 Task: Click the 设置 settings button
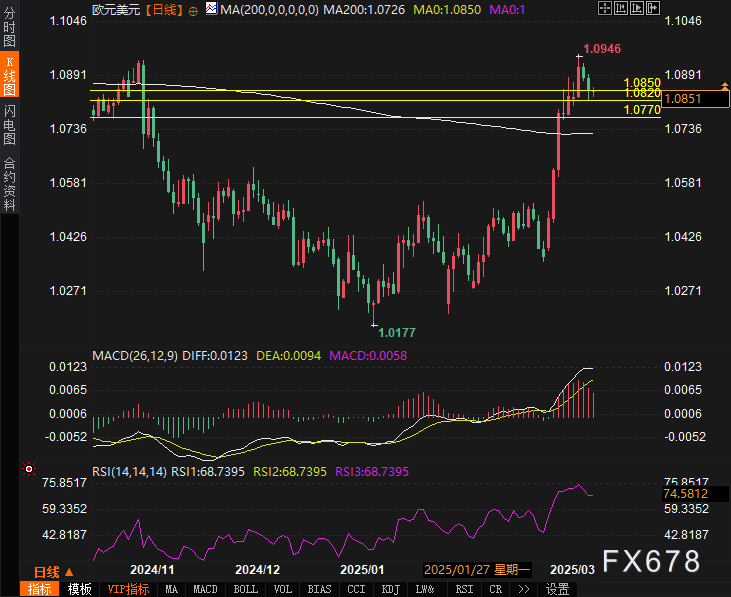coord(557,589)
